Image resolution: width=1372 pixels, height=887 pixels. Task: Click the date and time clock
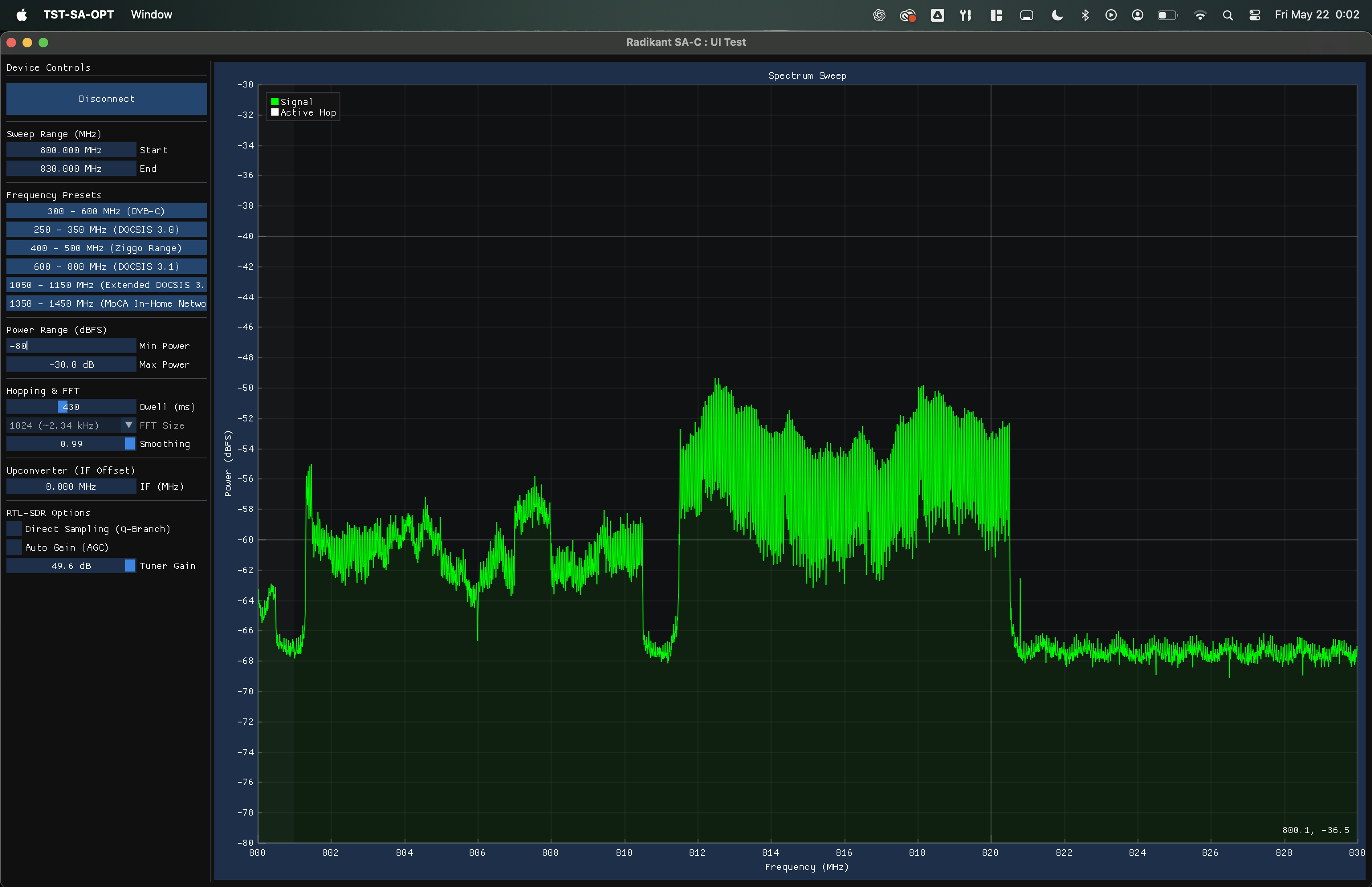click(1317, 14)
